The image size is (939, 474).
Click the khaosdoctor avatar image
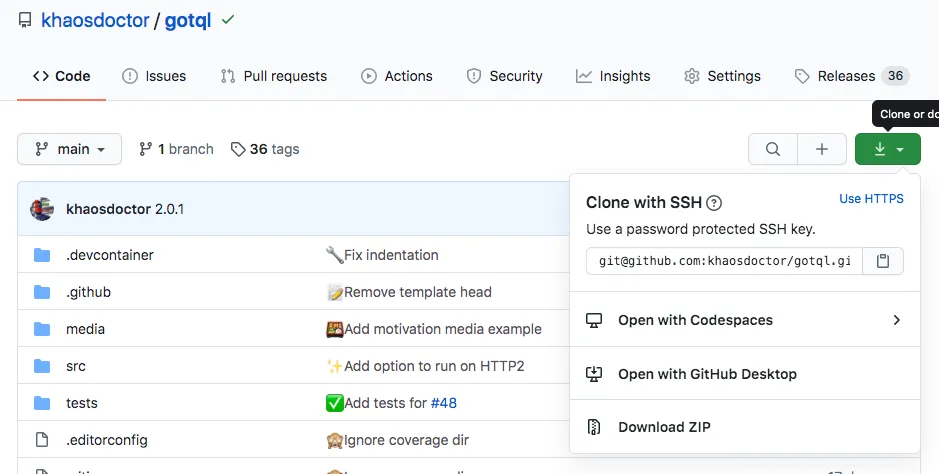coord(42,209)
